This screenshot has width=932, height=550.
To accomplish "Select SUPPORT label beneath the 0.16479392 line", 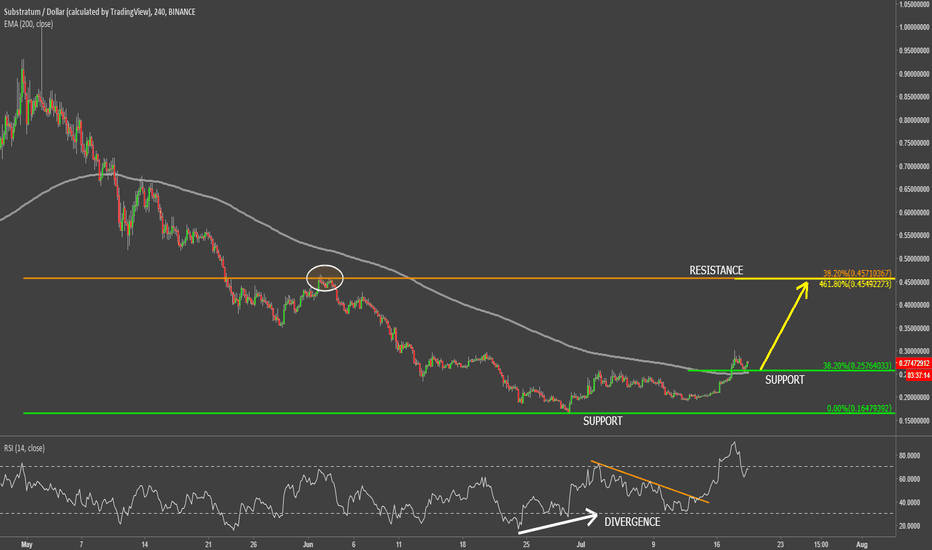I will click(603, 420).
